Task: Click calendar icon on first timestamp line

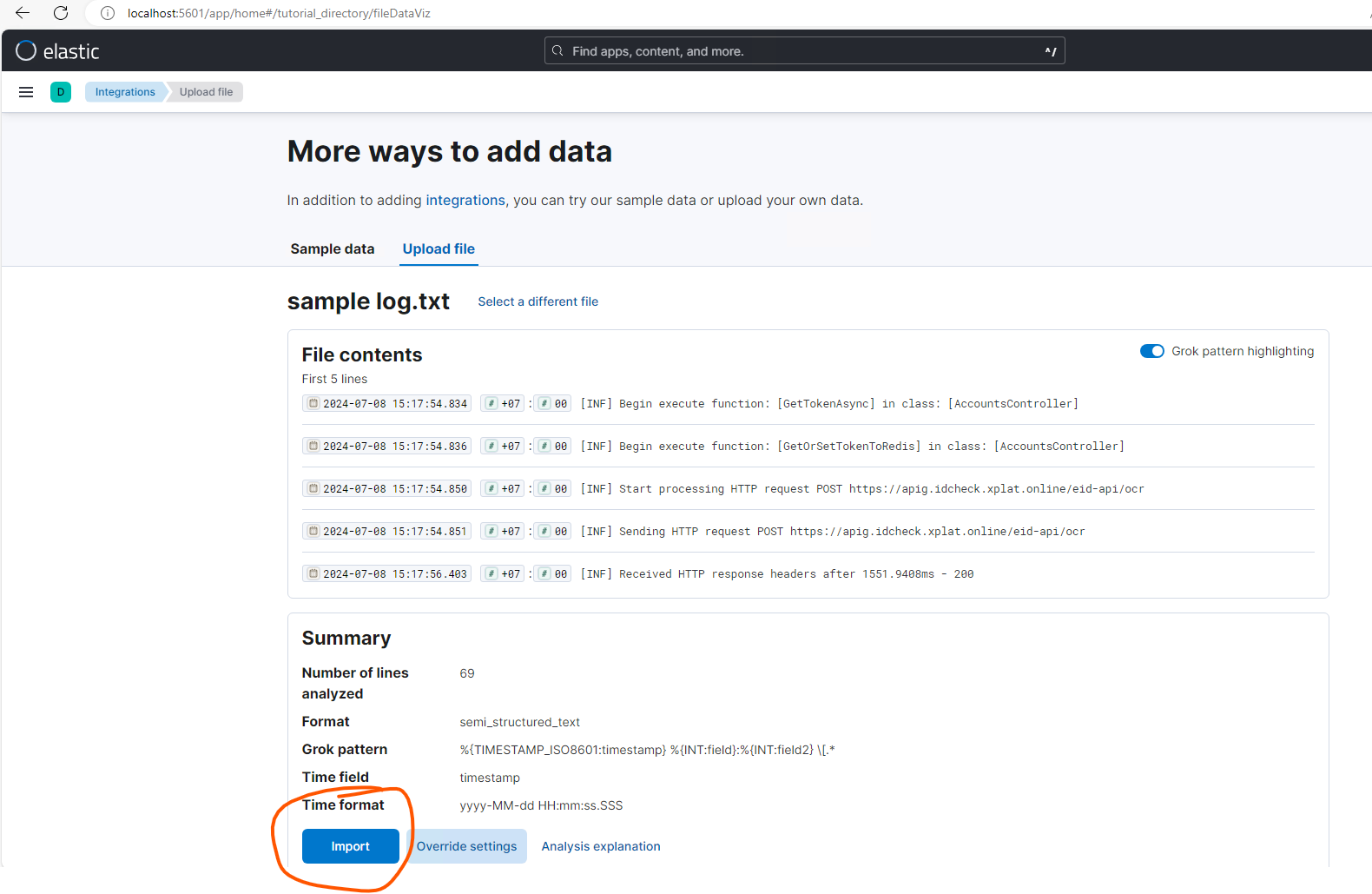Action: point(313,403)
